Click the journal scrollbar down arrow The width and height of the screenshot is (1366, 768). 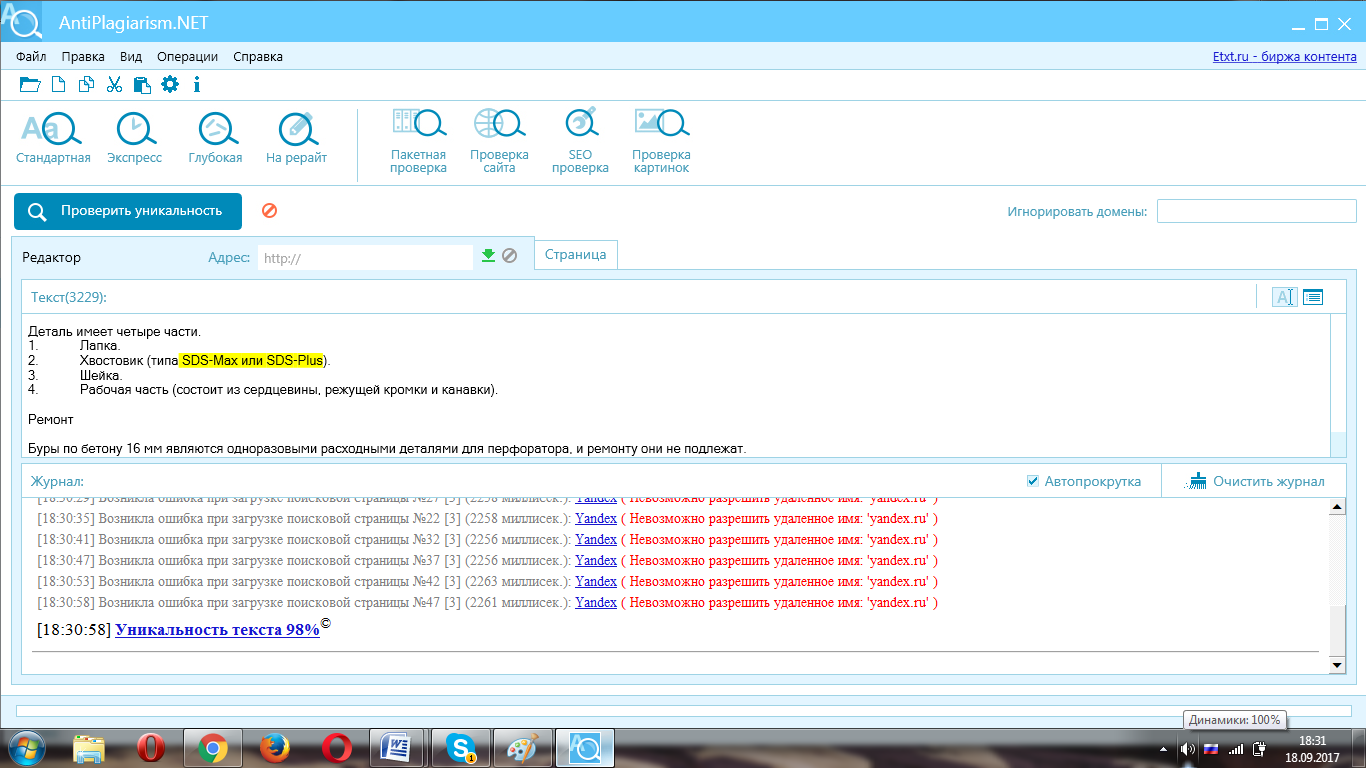click(x=1337, y=664)
